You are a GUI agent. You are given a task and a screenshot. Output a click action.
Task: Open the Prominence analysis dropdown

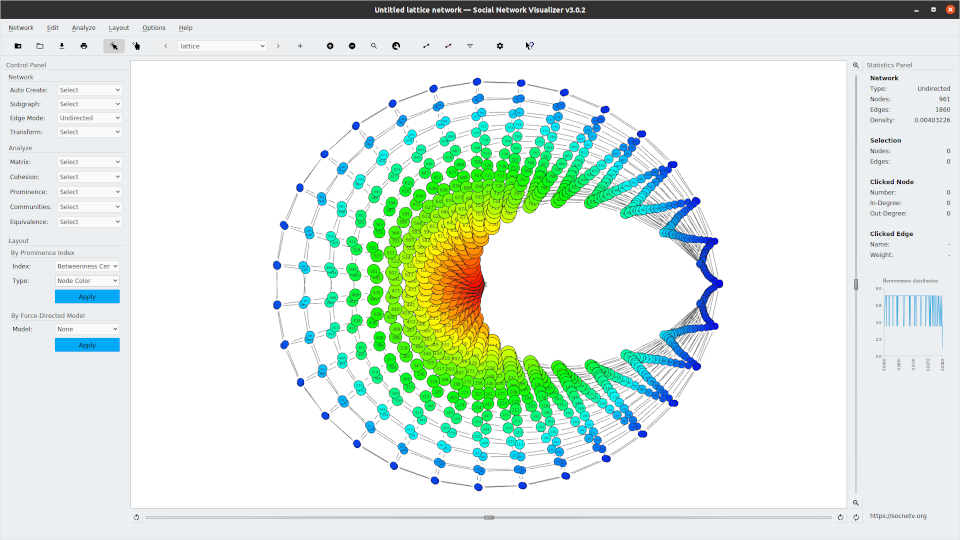[x=89, y=192]
